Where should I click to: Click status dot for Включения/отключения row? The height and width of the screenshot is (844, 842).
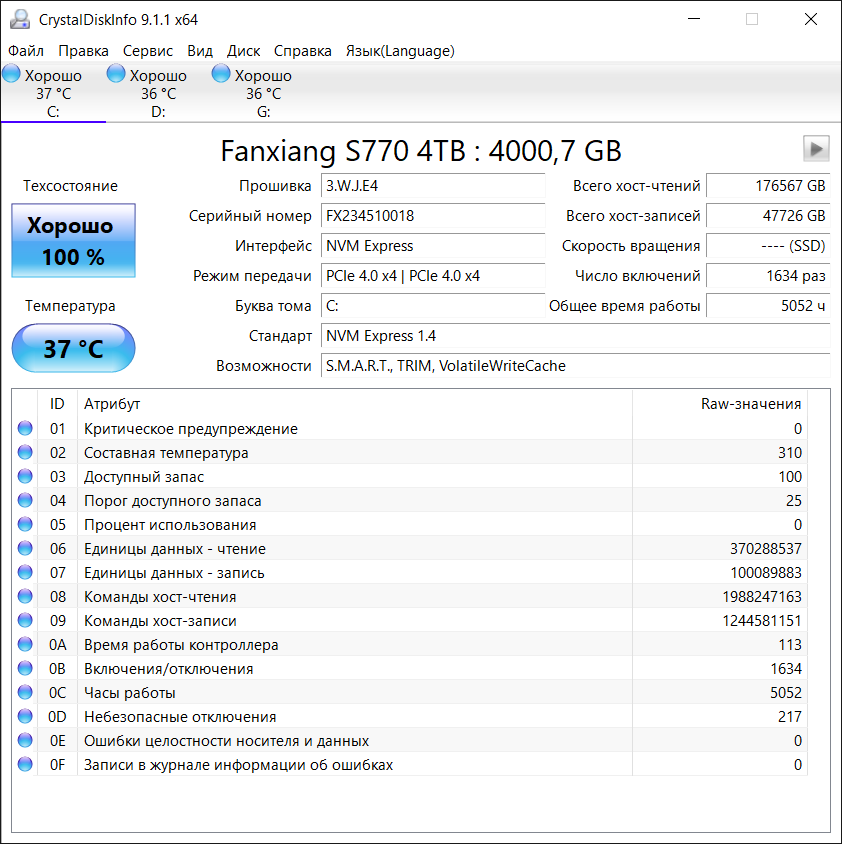point(25,669)
